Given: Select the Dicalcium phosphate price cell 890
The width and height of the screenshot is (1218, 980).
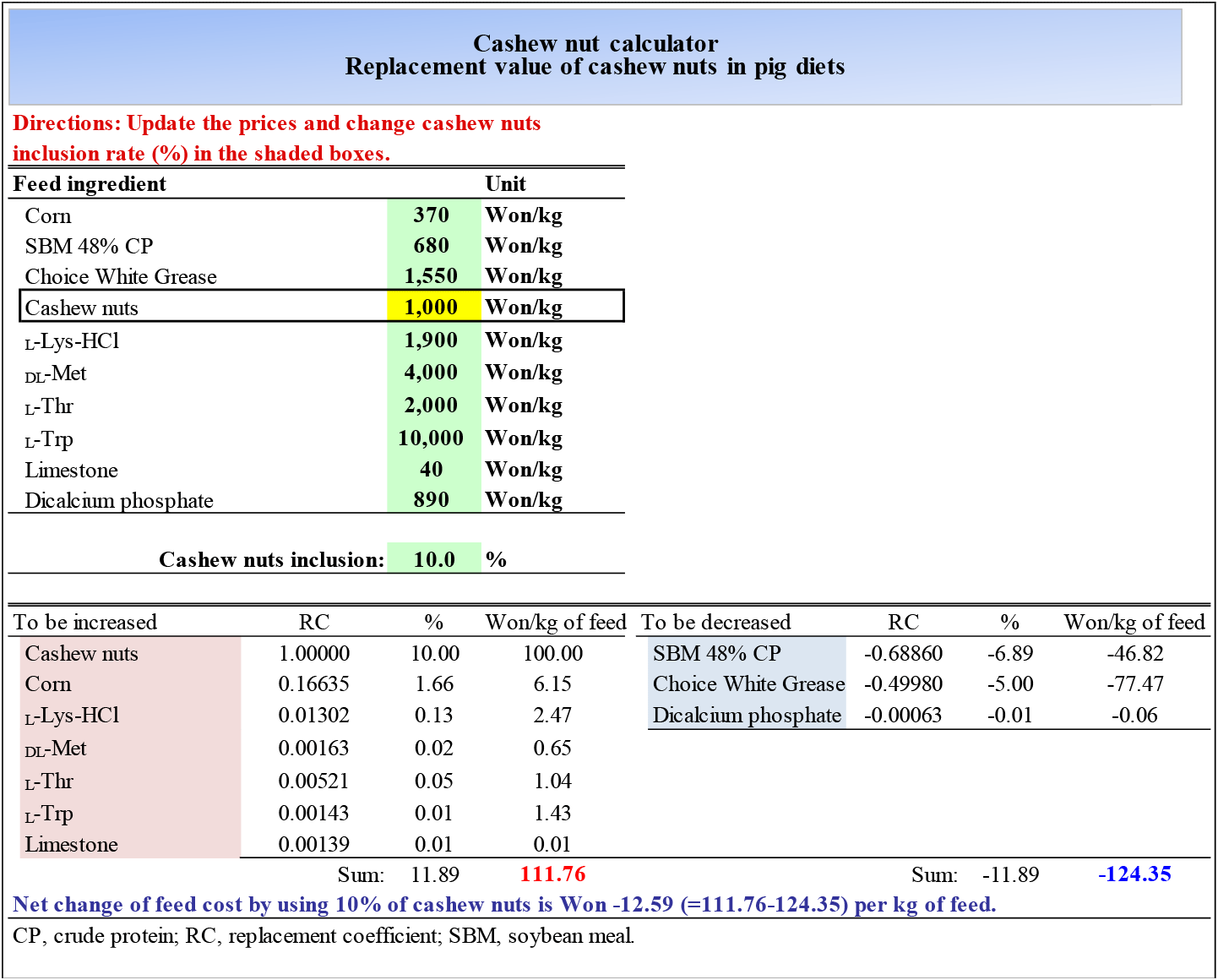Looking at the screenshot, I should point(432,500).
